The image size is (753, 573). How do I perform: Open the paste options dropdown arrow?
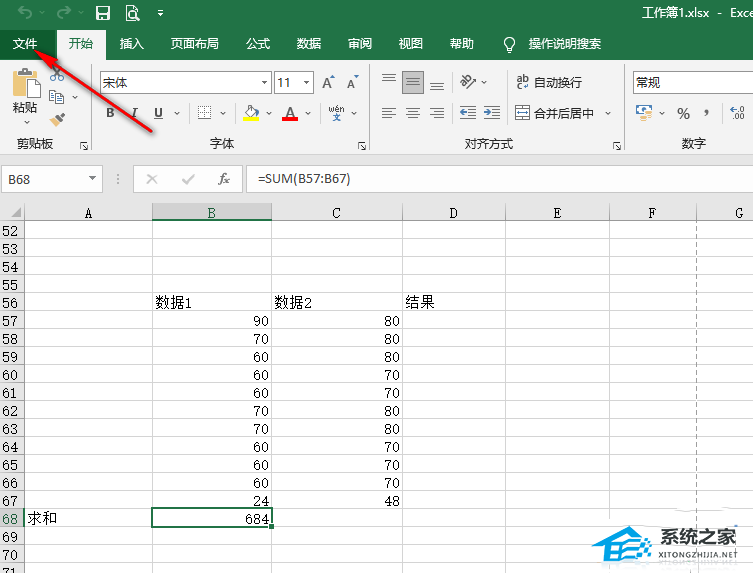tap(26, 122)
